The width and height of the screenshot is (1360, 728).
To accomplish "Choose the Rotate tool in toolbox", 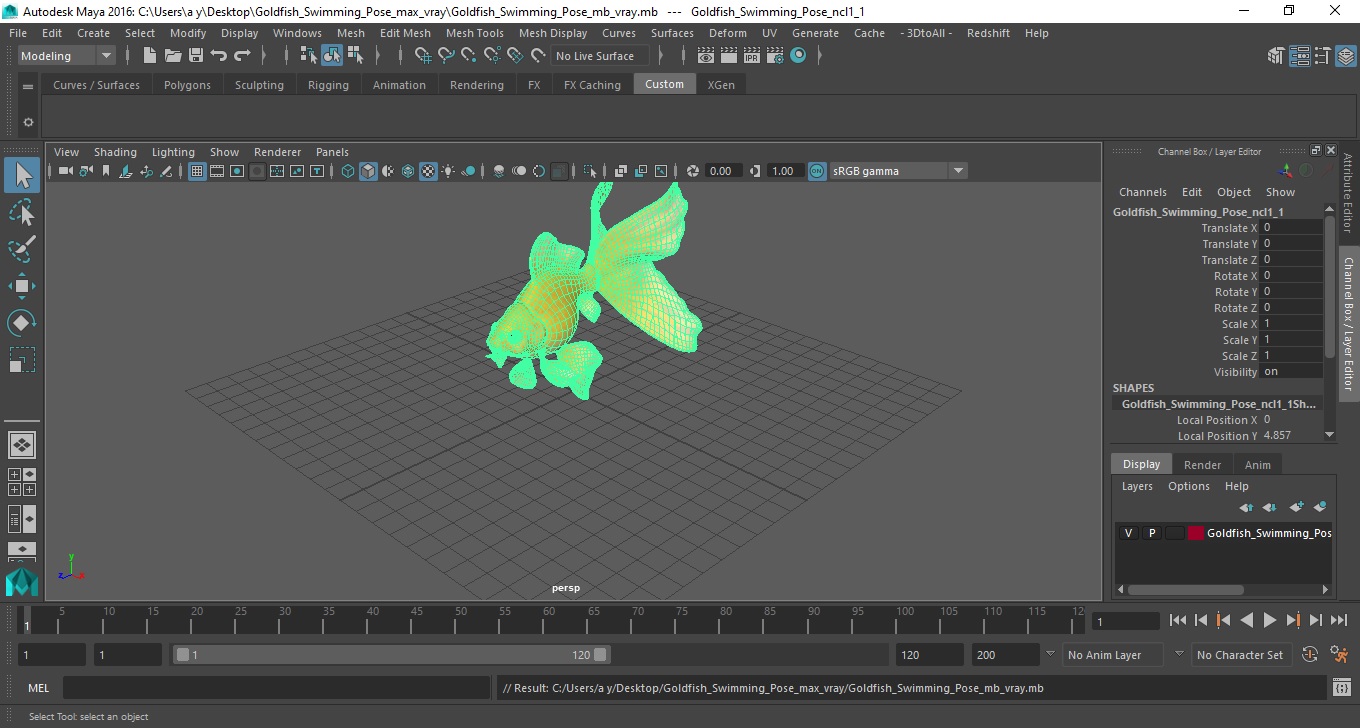I will click(x=21, y=323).
